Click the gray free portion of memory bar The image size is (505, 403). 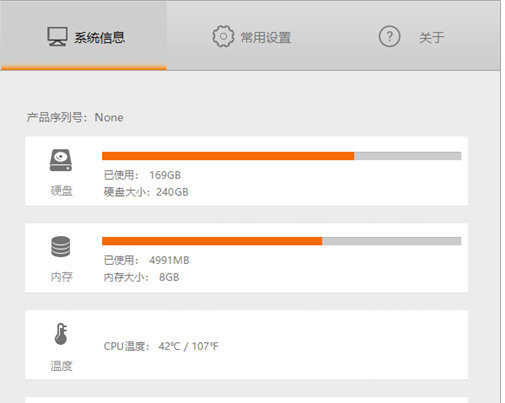(x=392, y=241)
